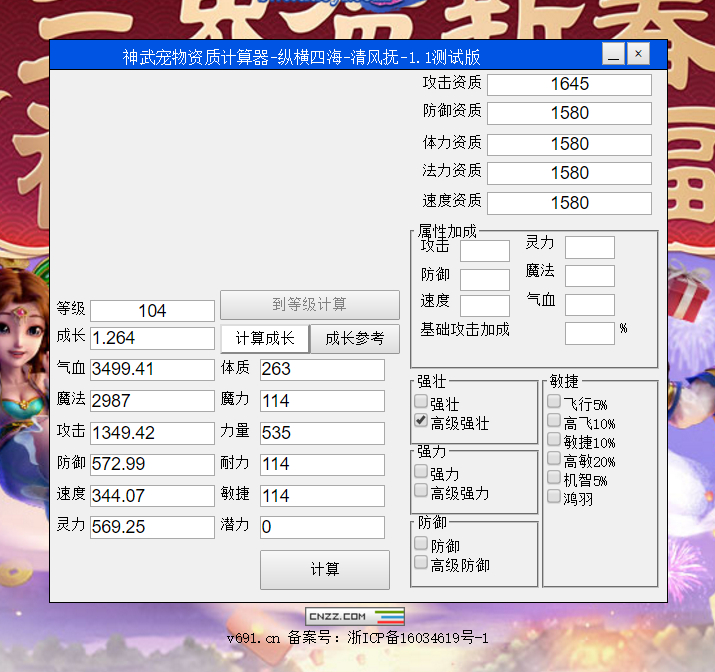The height and width of the screenshot is (672, 715).
Task: Check the 鸿羽 checkbox
Action: (554, 496)
